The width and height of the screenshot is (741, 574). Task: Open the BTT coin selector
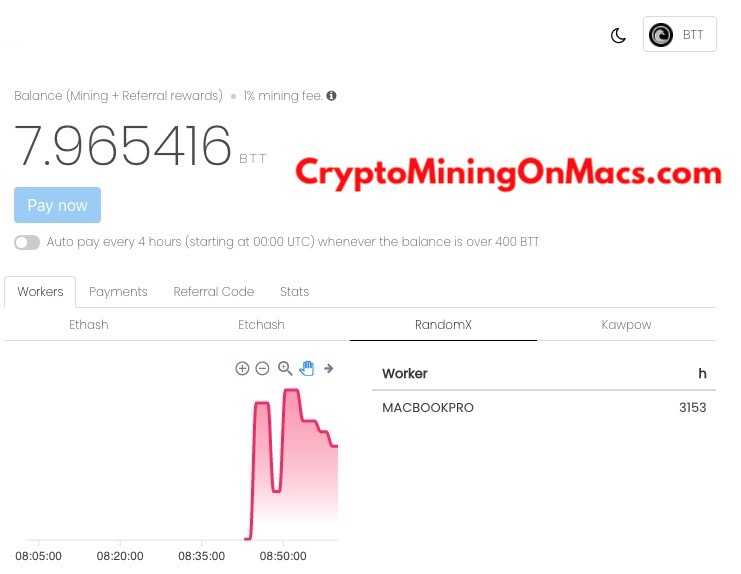tap(680, 34)
